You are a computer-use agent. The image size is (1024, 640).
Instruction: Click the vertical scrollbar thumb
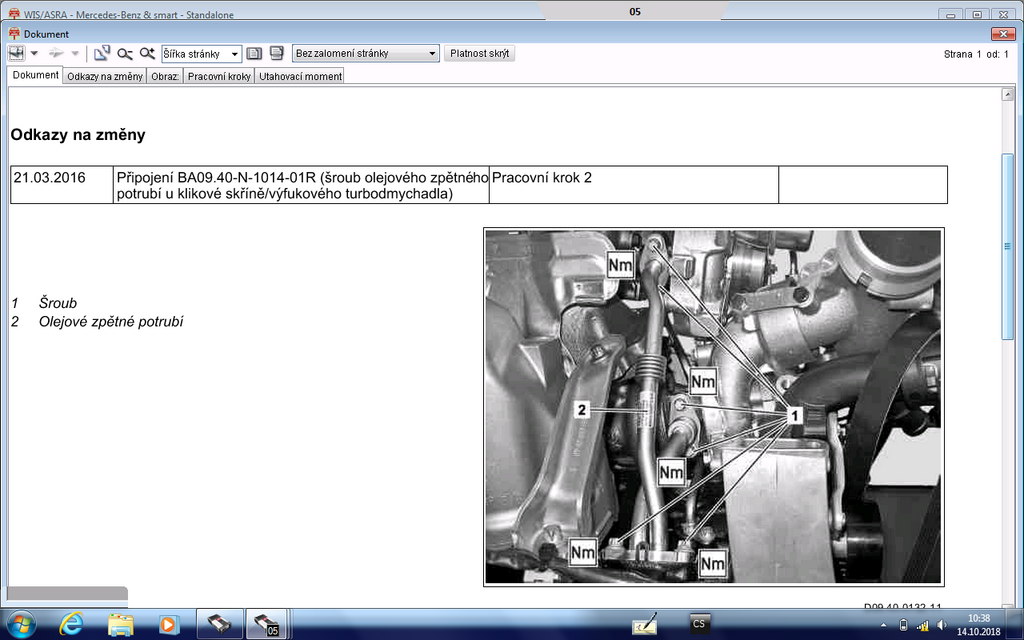1007,246
